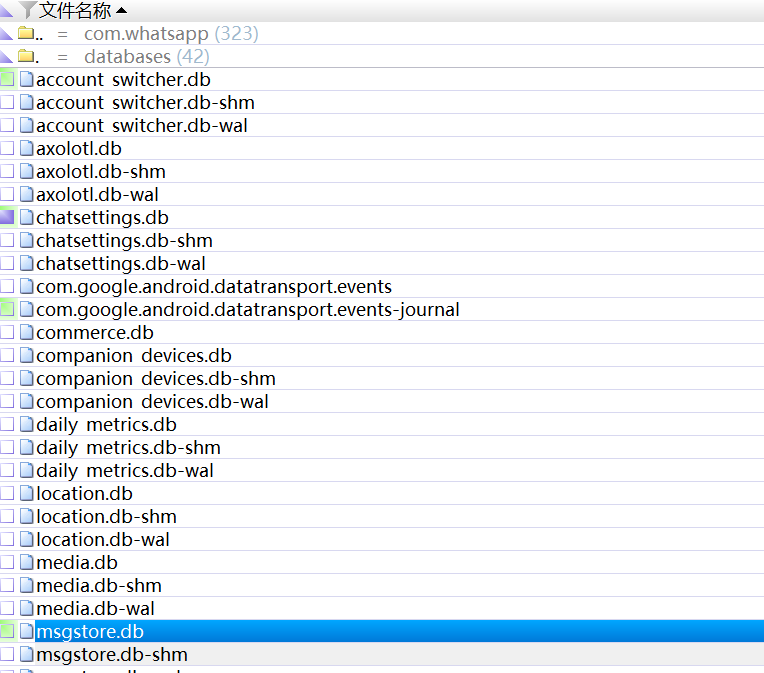Select file name daily_metrics.db-wal
The width and height of the screenshot is (764, 673).
(x=125, y=470)
